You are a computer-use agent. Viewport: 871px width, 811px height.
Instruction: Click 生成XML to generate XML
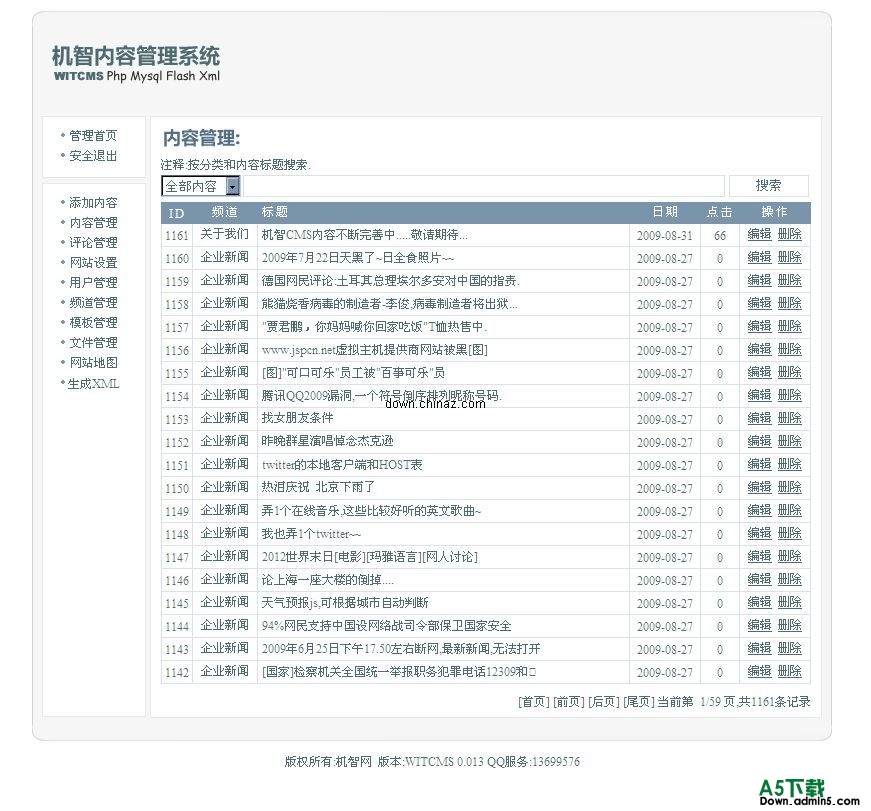pos(92,382)
